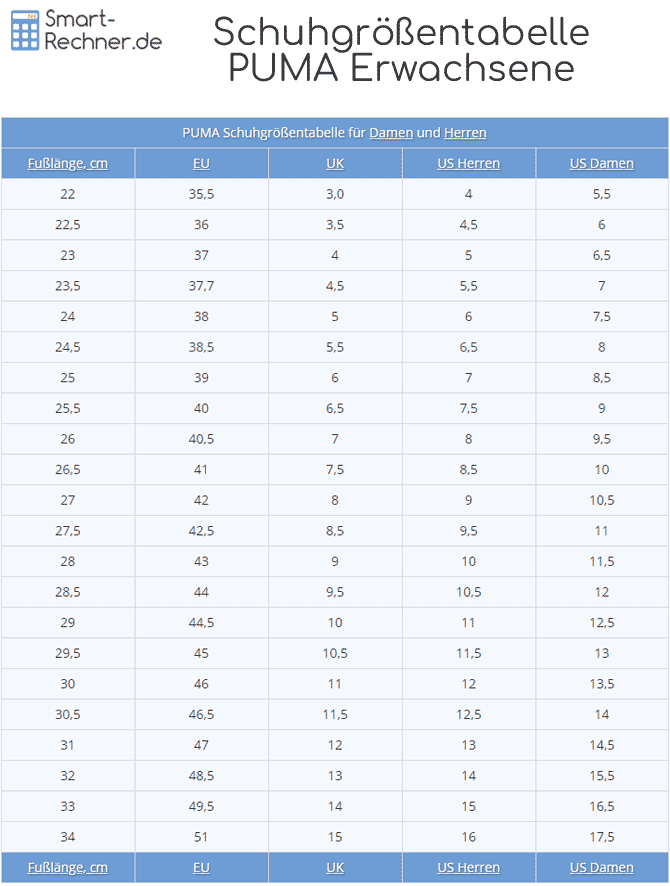The image size is (670, 886).
Task: Click the bottom EU footer header
Action: click(x=201, y=867)
